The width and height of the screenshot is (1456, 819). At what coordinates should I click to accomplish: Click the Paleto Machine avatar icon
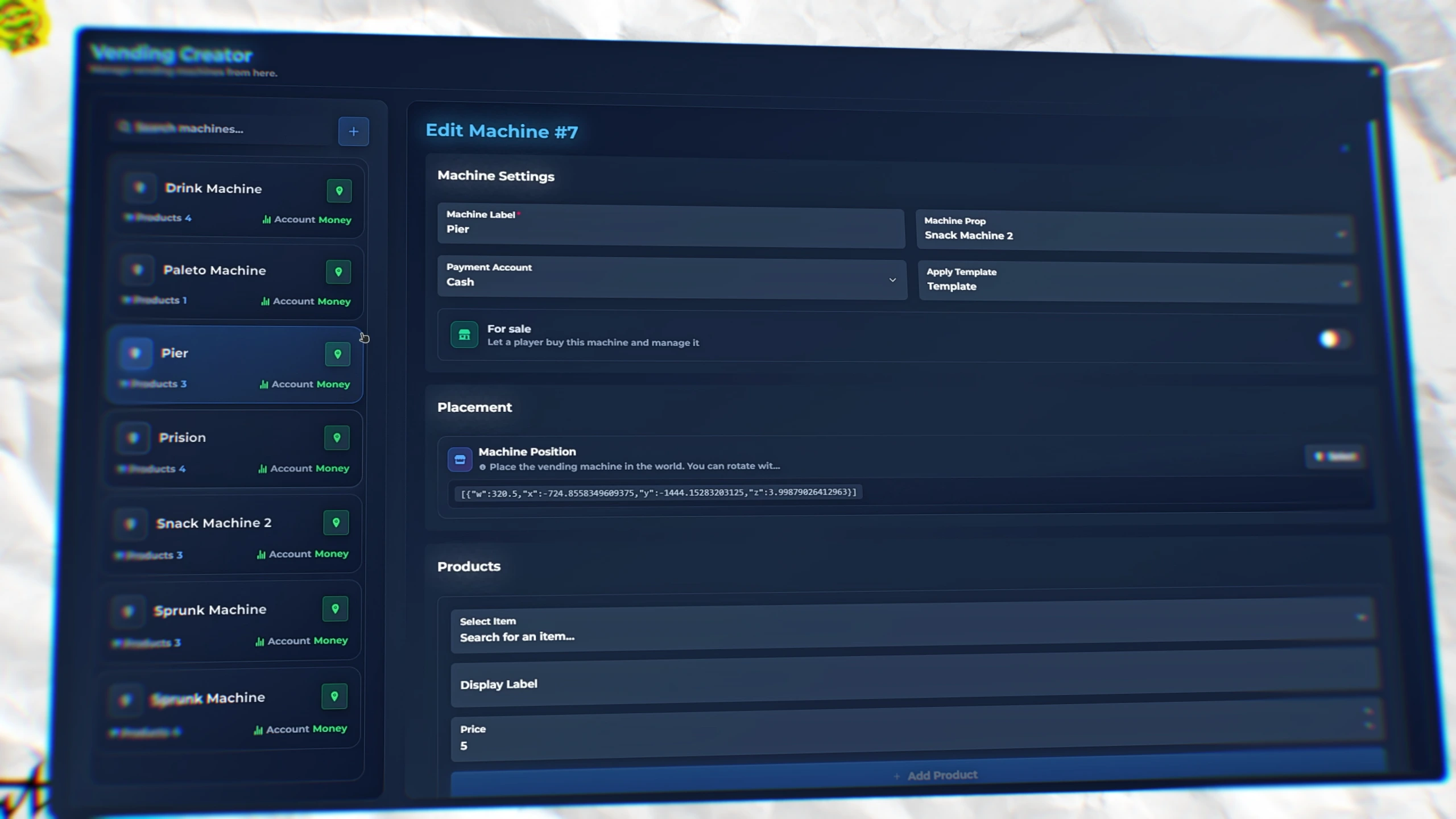(138, 270)
